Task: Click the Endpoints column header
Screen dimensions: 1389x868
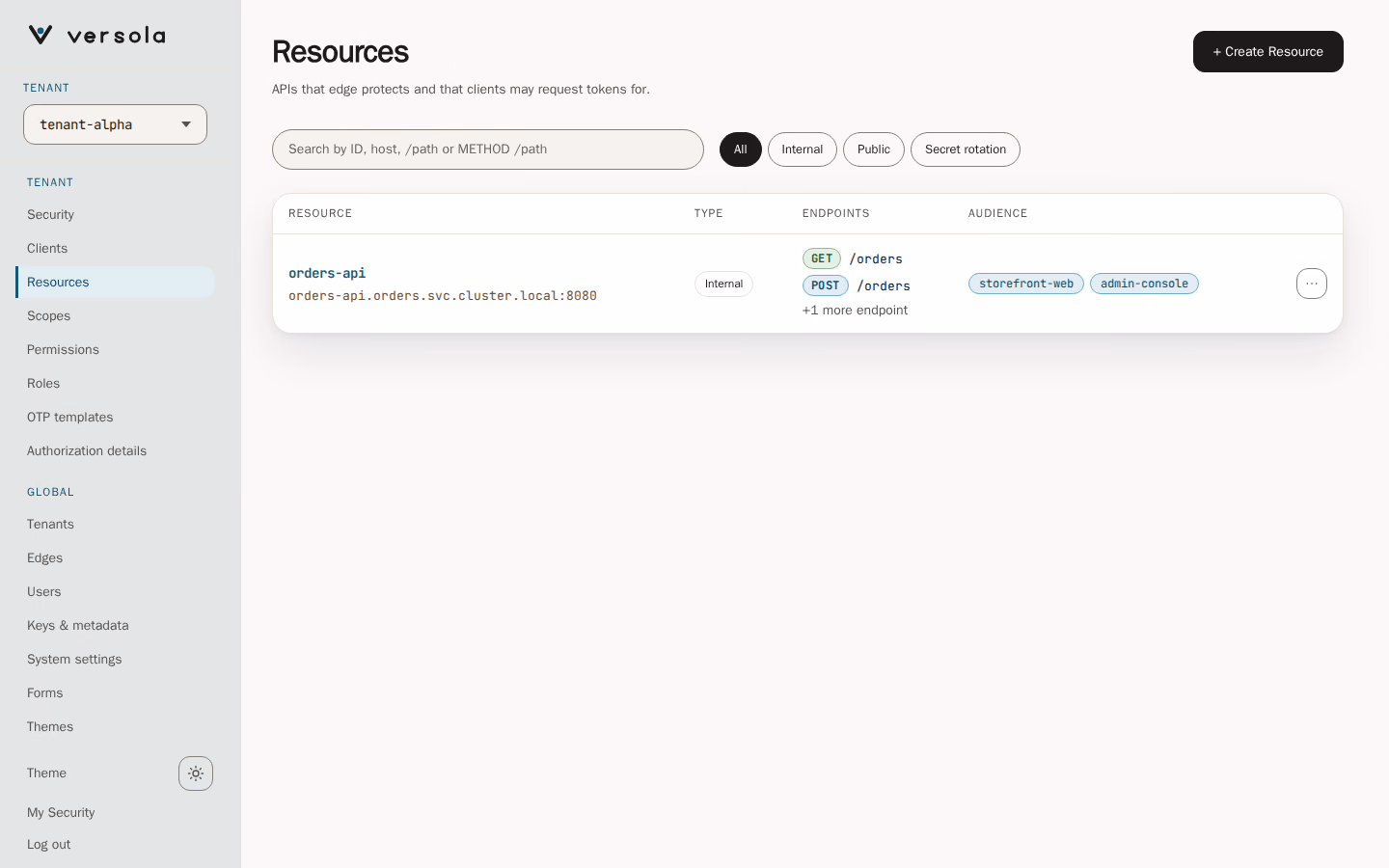Action: (x=836, y=213)
